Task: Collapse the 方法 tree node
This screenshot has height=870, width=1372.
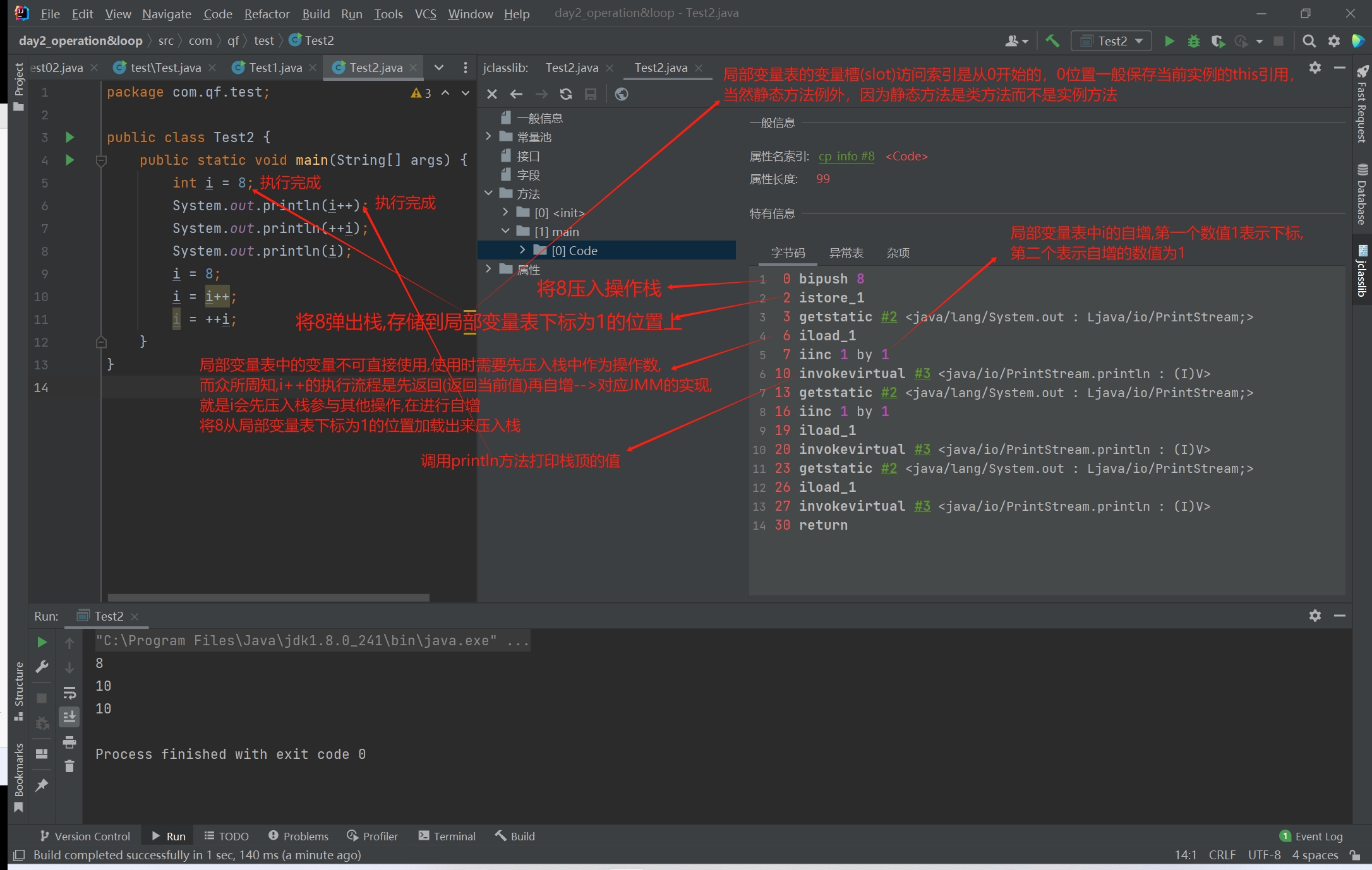Action: [488, 193]
